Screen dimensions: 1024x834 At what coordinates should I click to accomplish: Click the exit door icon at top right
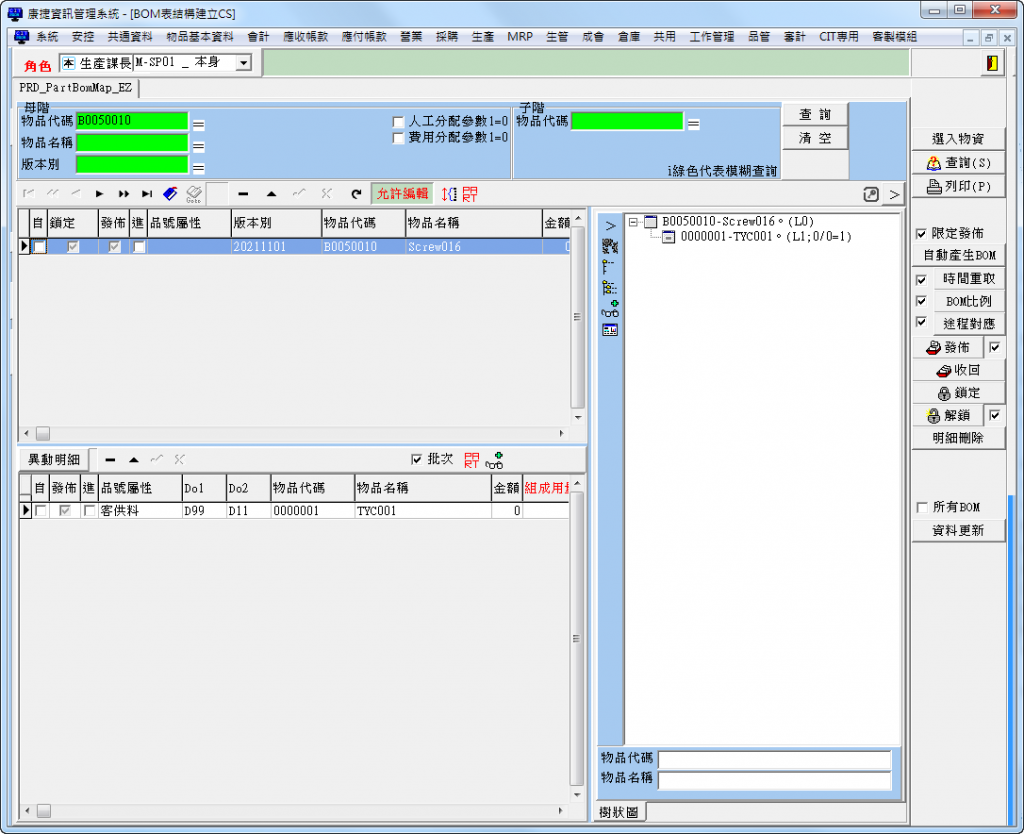[x=991, y=63]
